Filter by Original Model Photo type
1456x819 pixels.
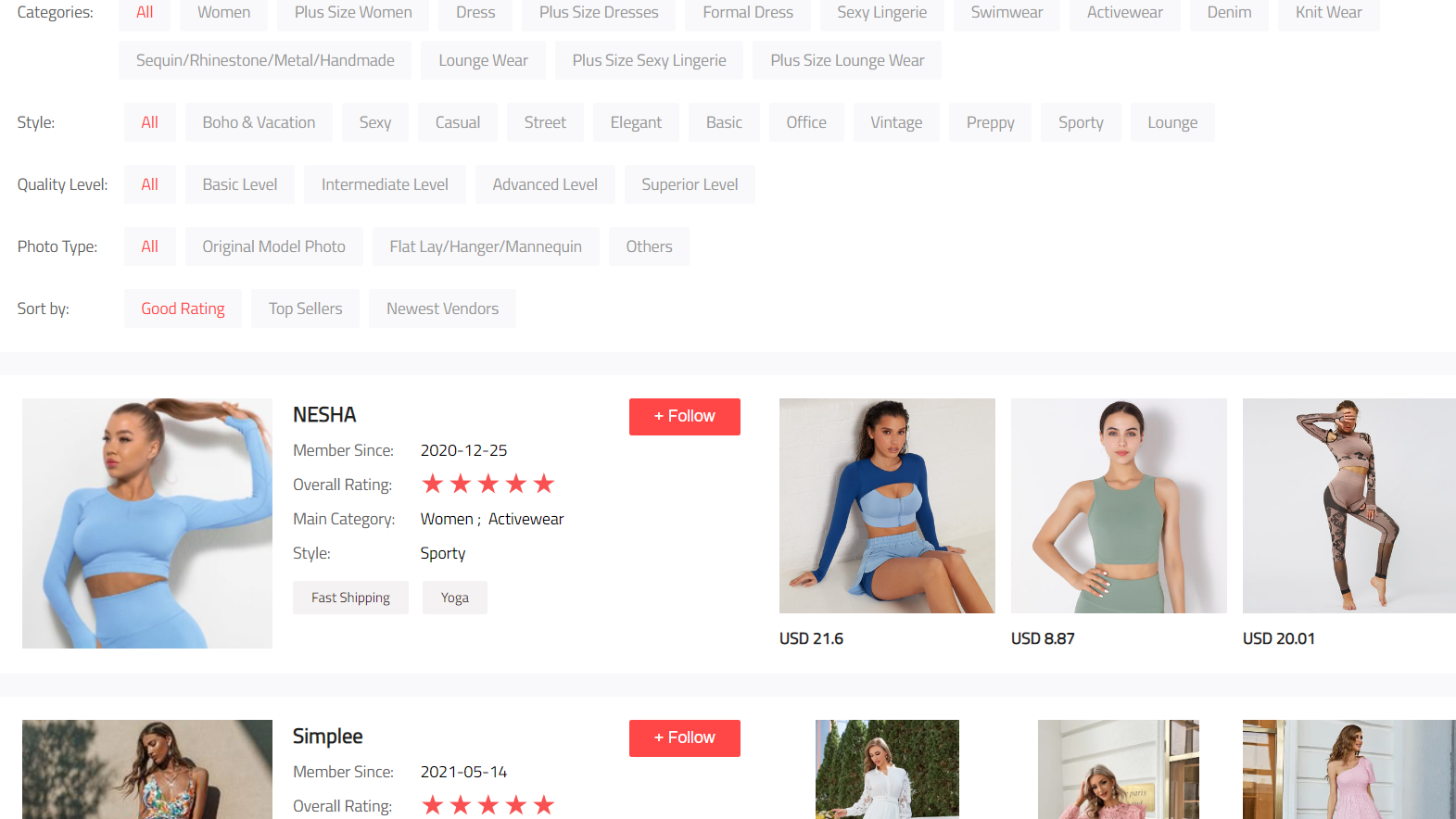click(x=273, y=246)
